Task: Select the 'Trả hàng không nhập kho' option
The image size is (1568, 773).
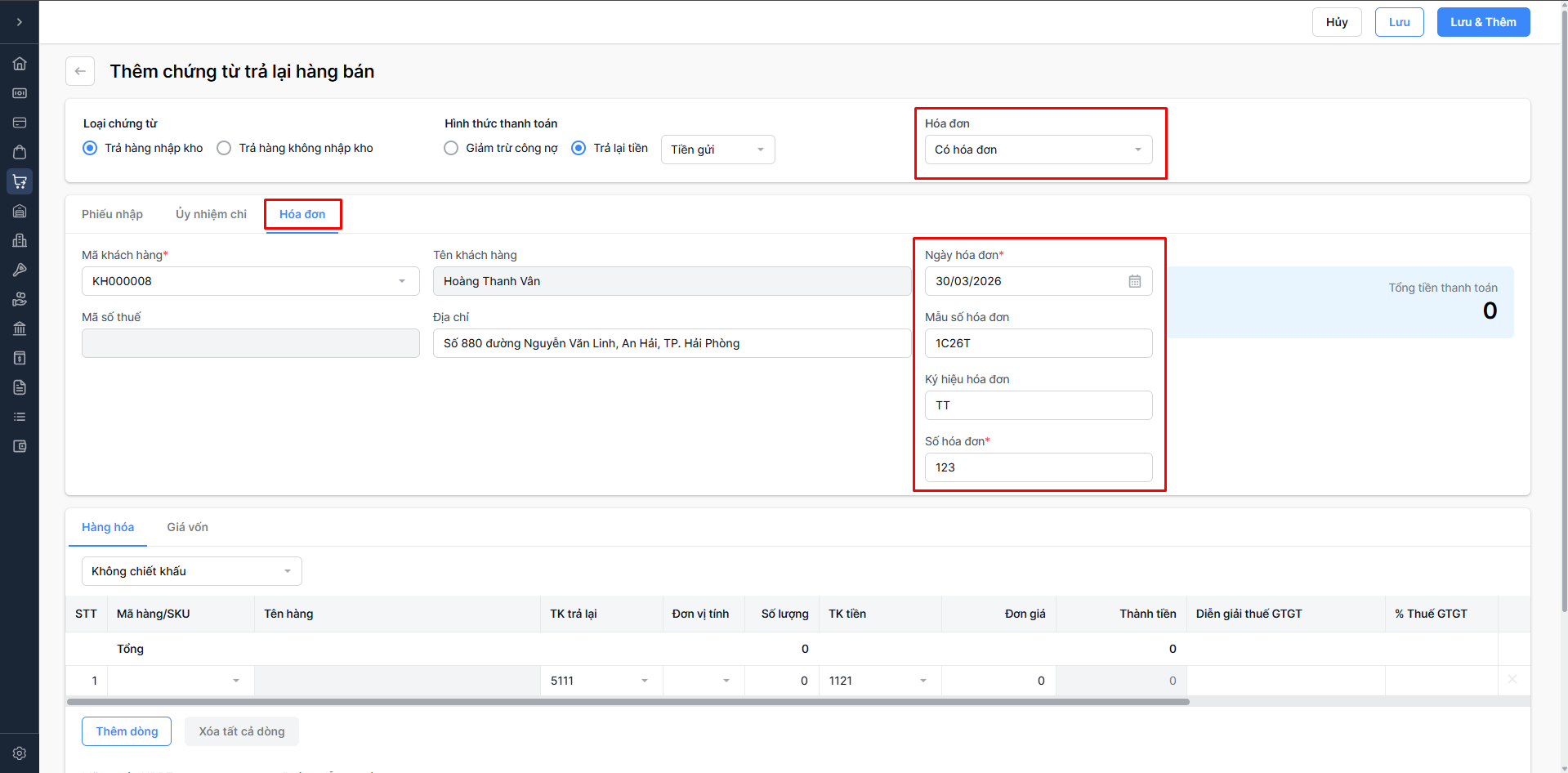Action: coord(224,148)
